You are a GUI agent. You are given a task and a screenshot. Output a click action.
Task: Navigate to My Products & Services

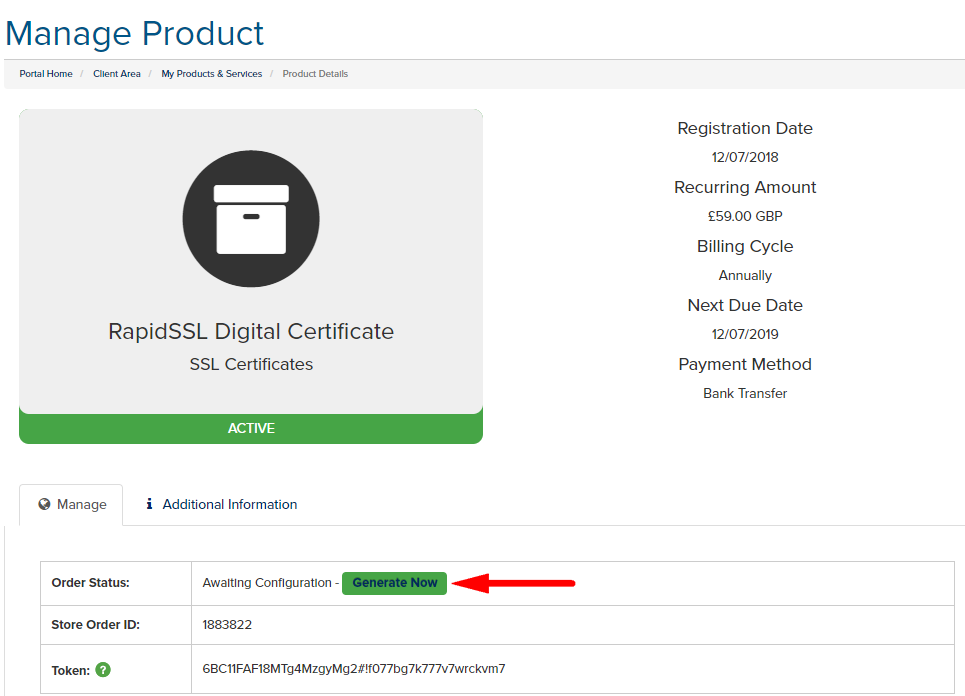[212, 74]
